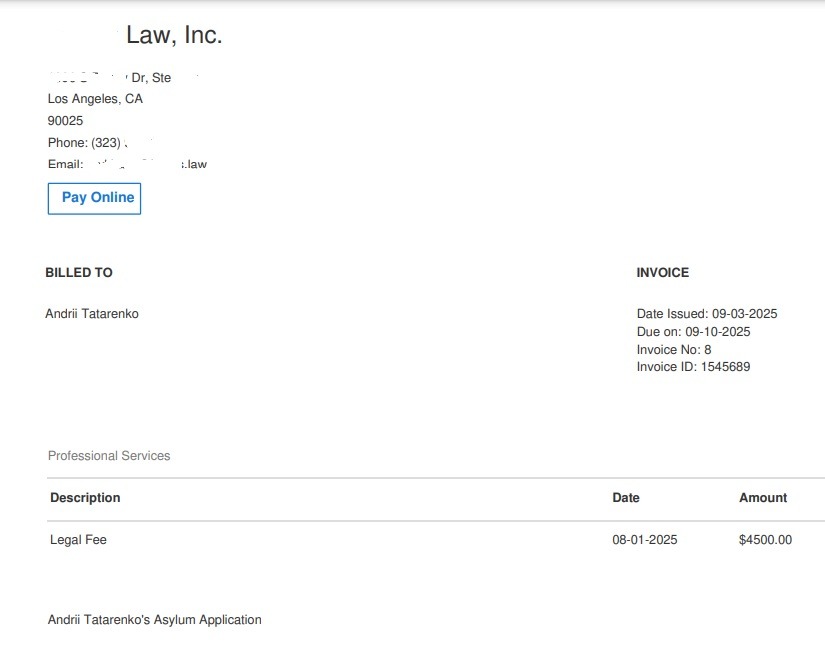Screen dimensions: 825x652
Task: Click the INVOICE heading
Action: 662,273
